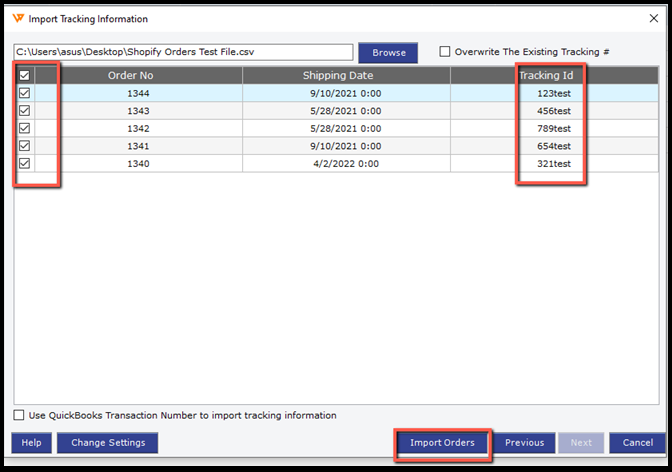
Task: Enable Overwrite The Existing Tracking # option
Action: point(445,52)
